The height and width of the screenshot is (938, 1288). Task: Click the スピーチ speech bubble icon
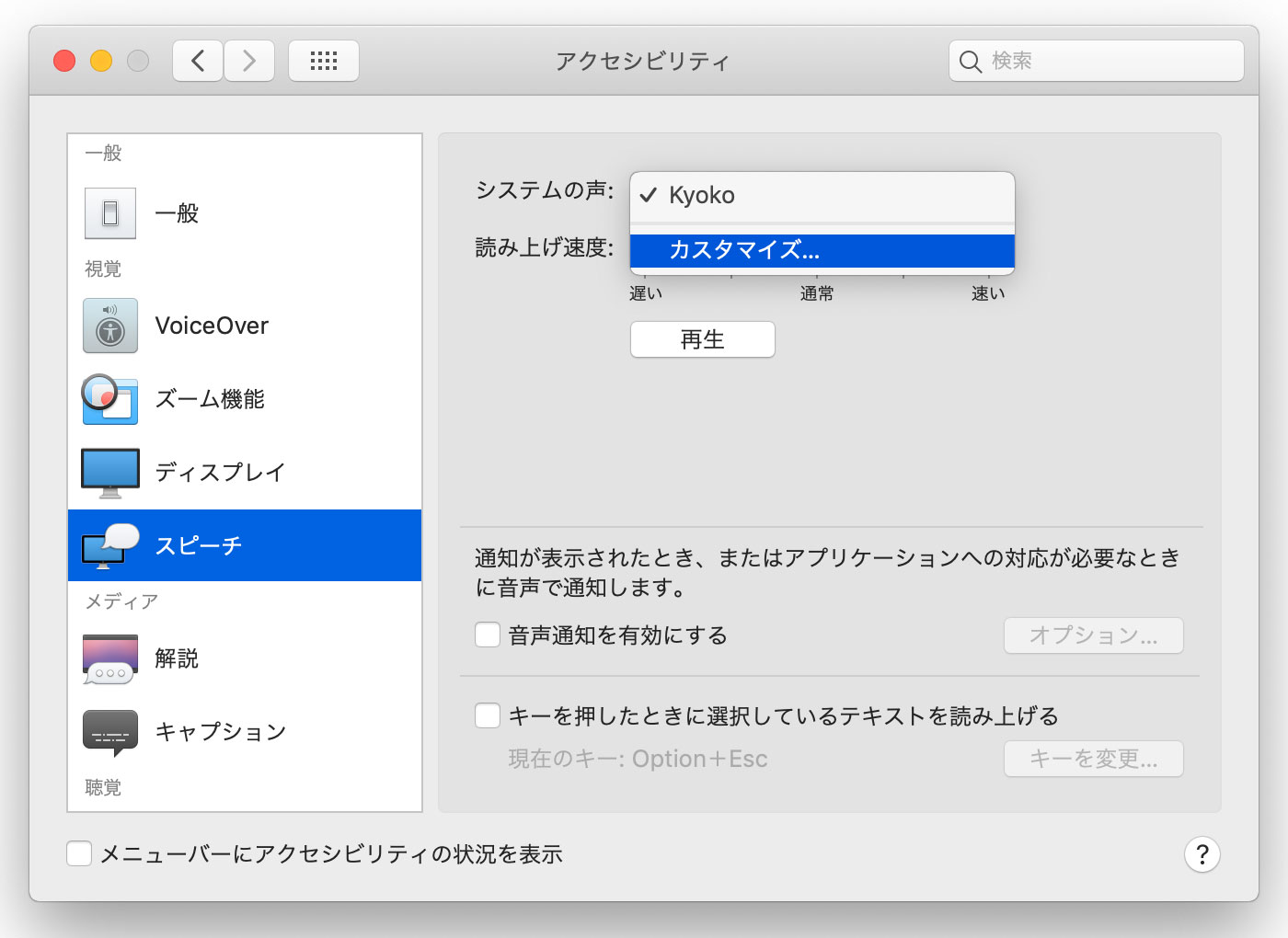pyautogui.click(x=110, y=545)
